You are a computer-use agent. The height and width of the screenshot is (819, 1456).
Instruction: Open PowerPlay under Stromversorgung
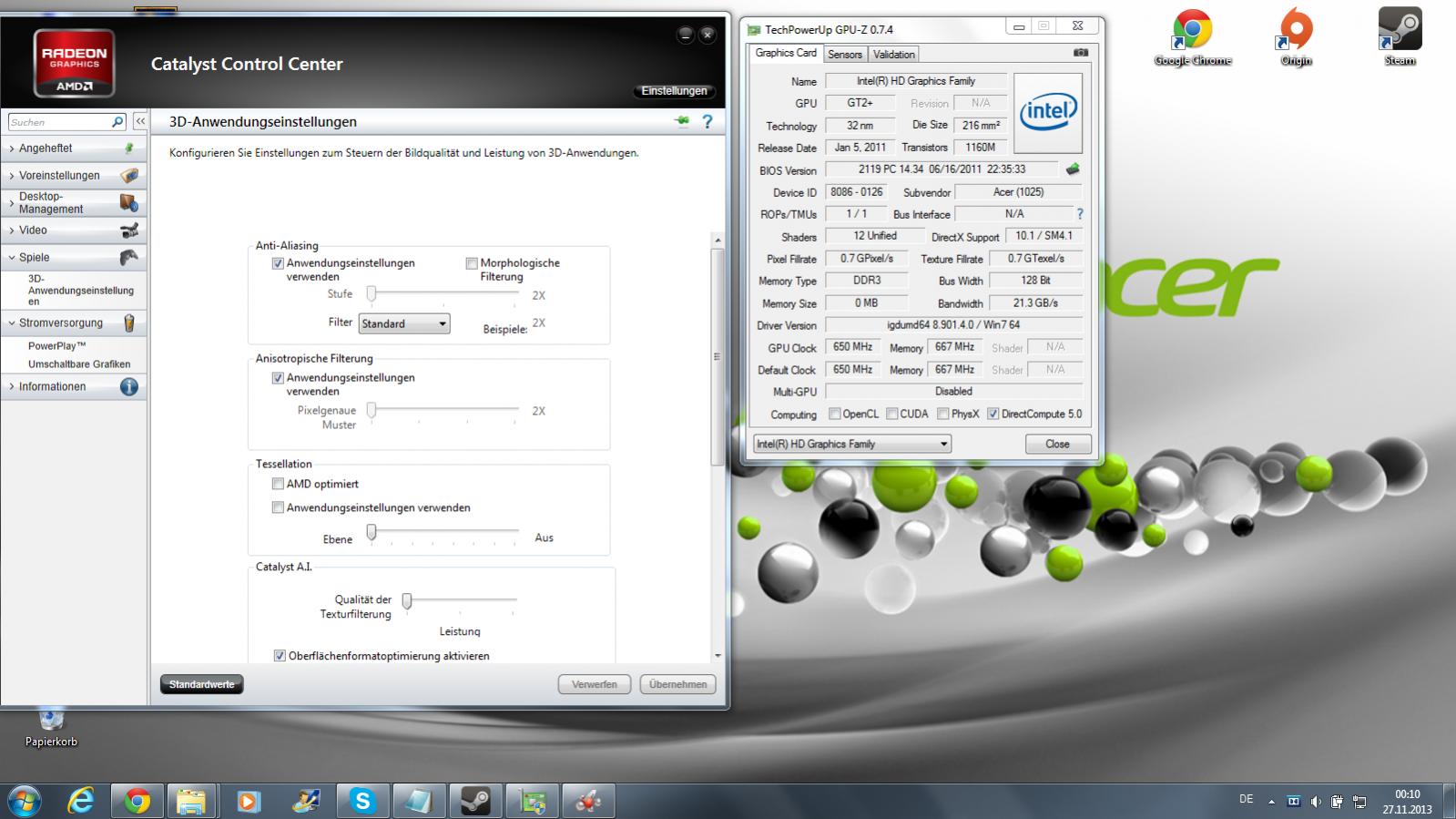56,346
